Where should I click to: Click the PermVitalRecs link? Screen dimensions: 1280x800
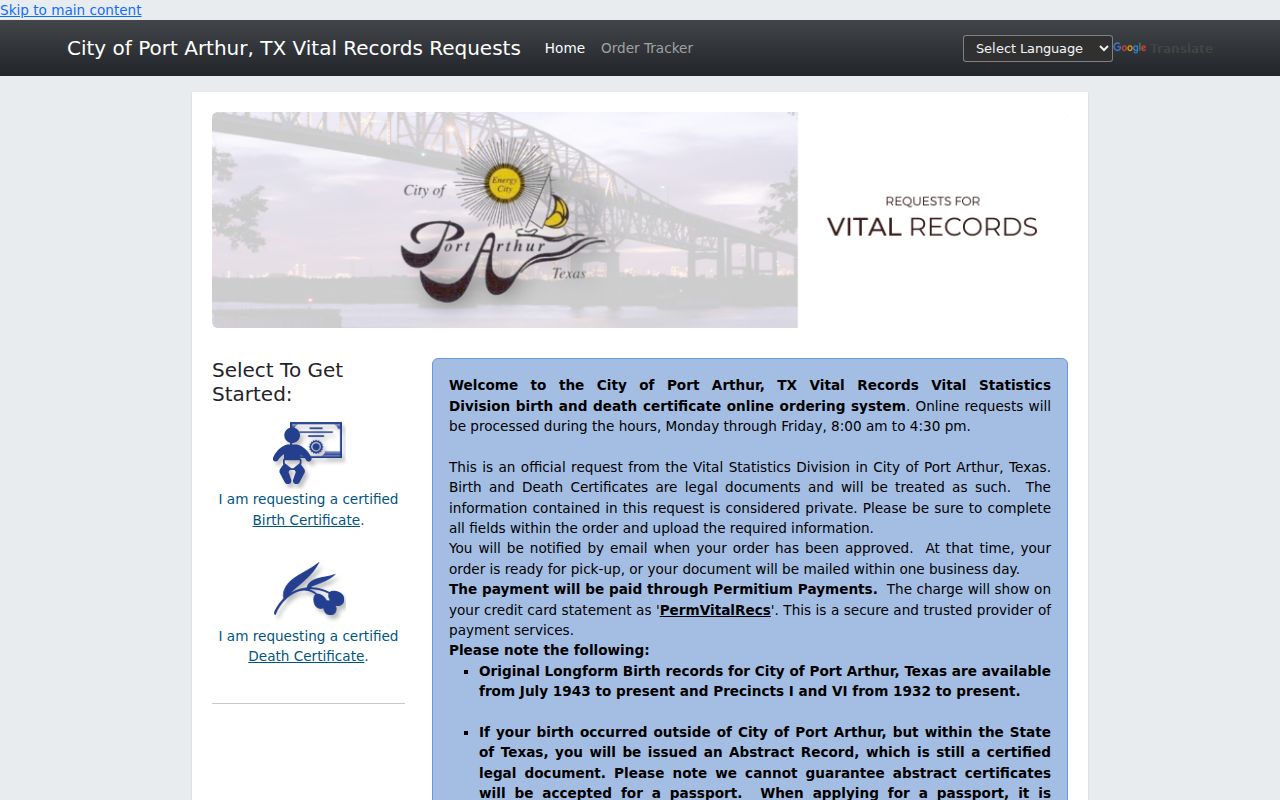[715, 610]
